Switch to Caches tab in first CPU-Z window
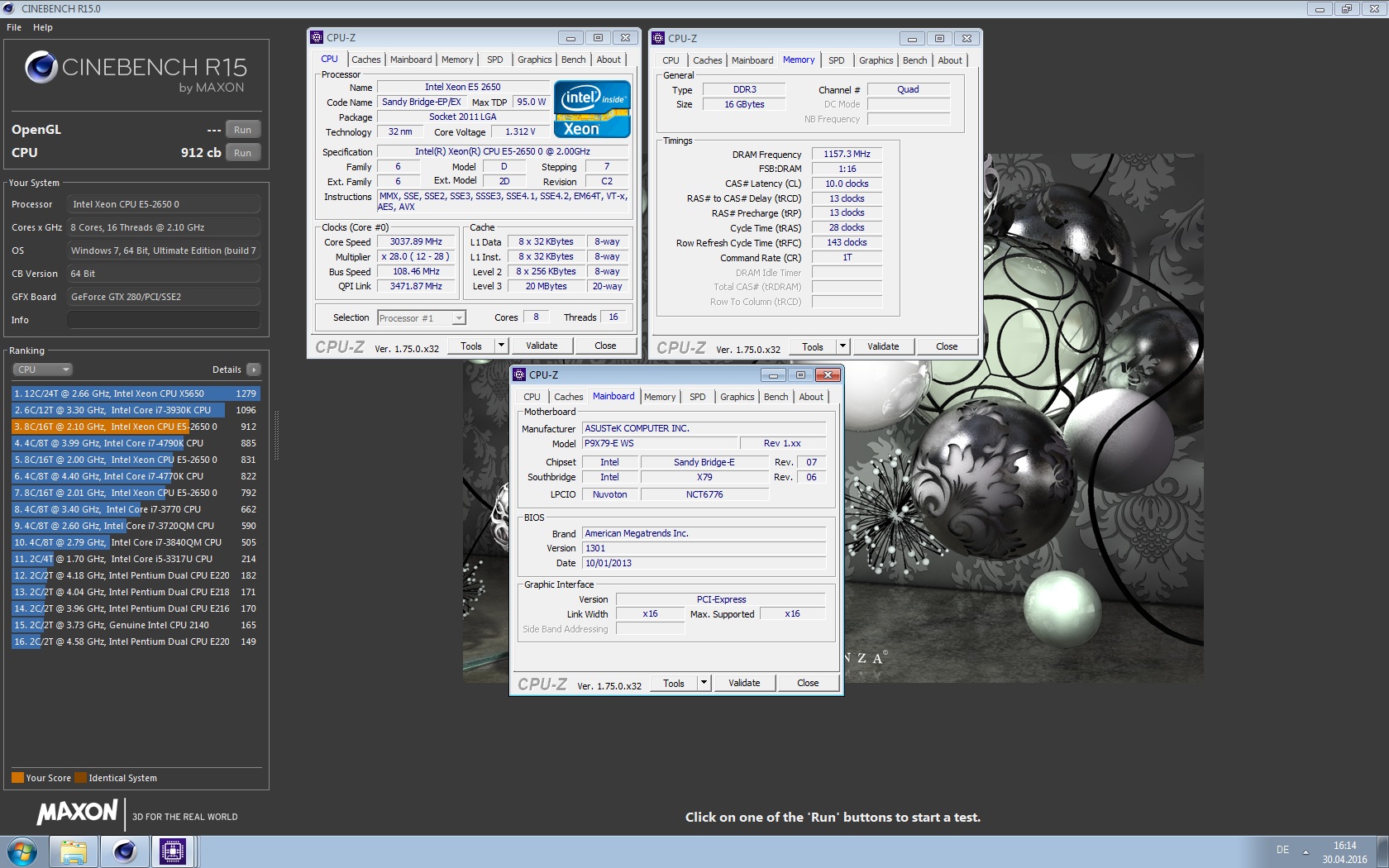 click(x=366, y=60)
